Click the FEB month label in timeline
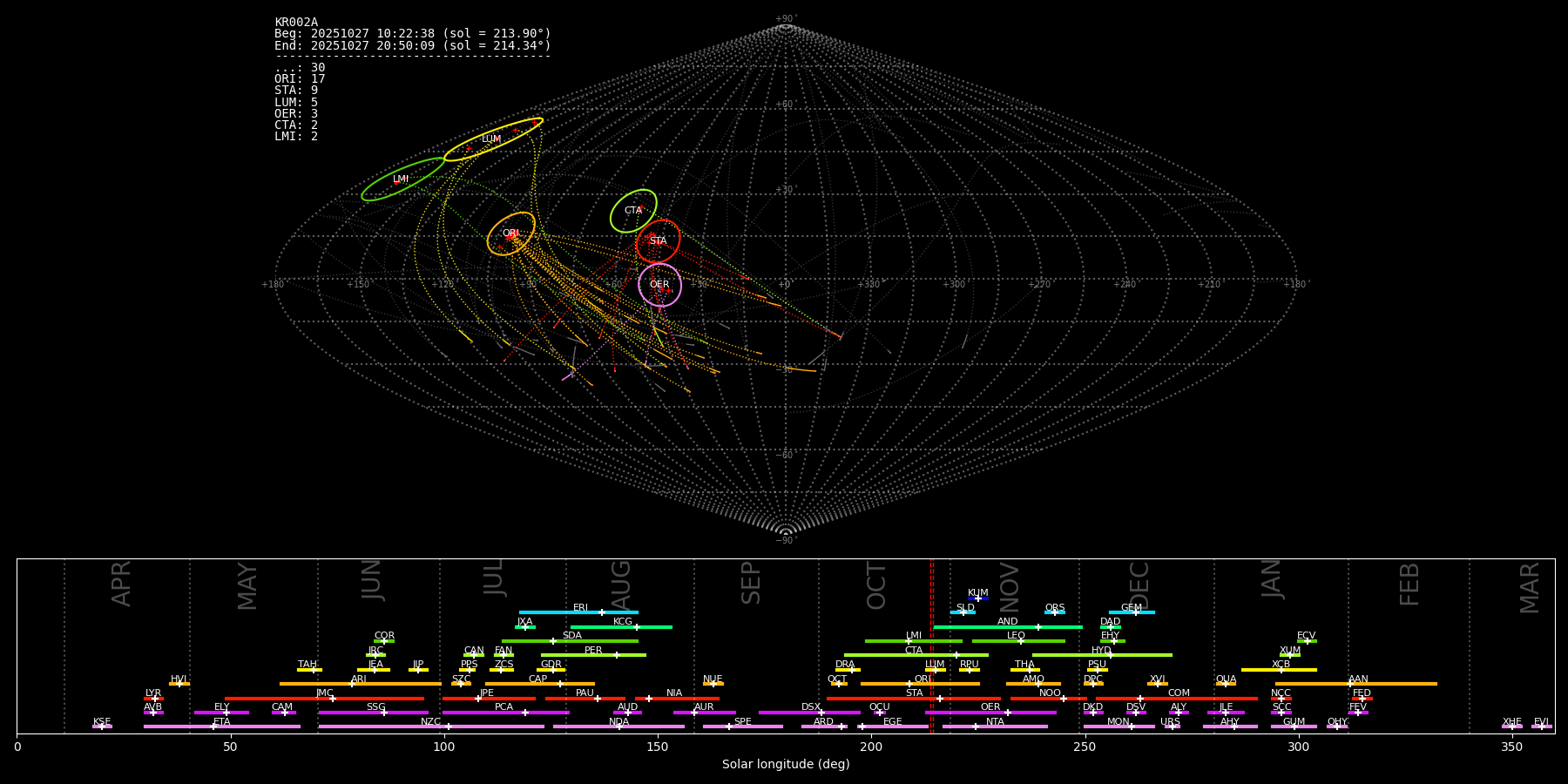This screenshot has height=784, width=1568. [x=1409, y=585]
